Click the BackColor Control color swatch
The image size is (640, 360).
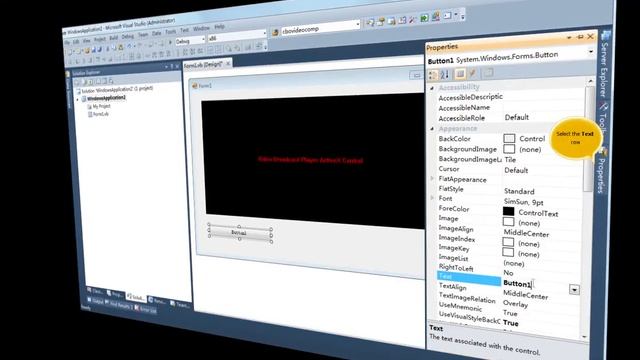[509, 139]
